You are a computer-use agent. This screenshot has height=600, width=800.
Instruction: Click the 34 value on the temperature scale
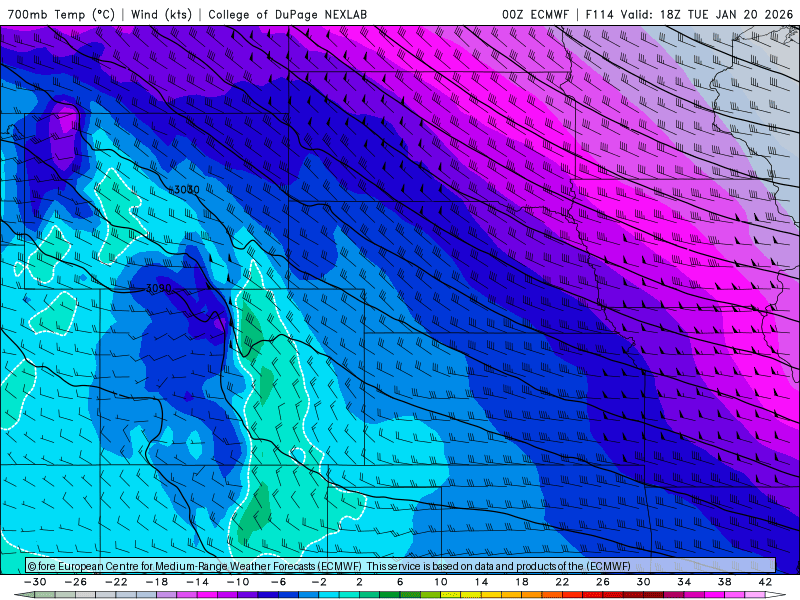click(x=684, y=582)
